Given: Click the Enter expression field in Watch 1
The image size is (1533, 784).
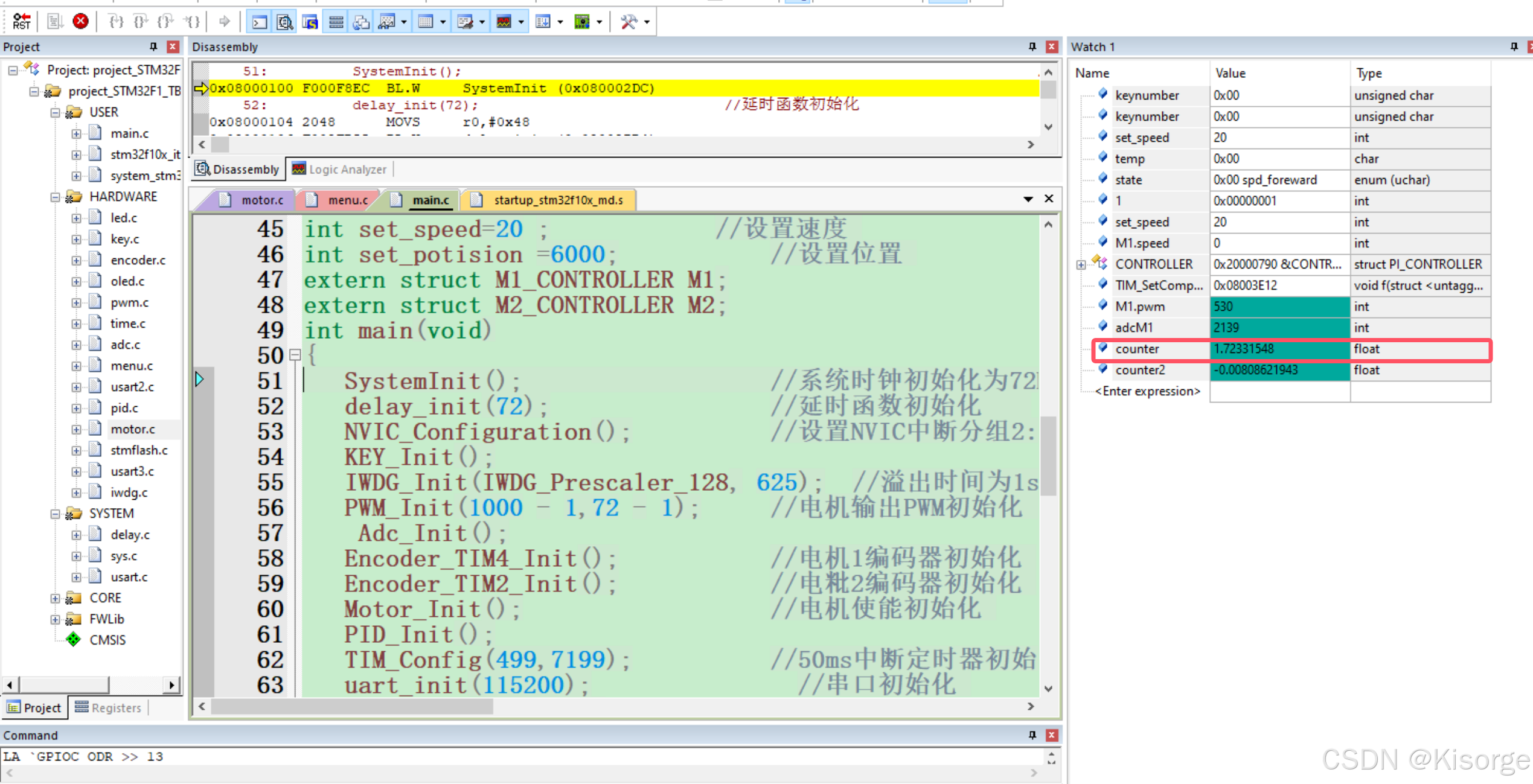Looking at the screenshot, I should pyautogui.click(x=1147, y=391).
